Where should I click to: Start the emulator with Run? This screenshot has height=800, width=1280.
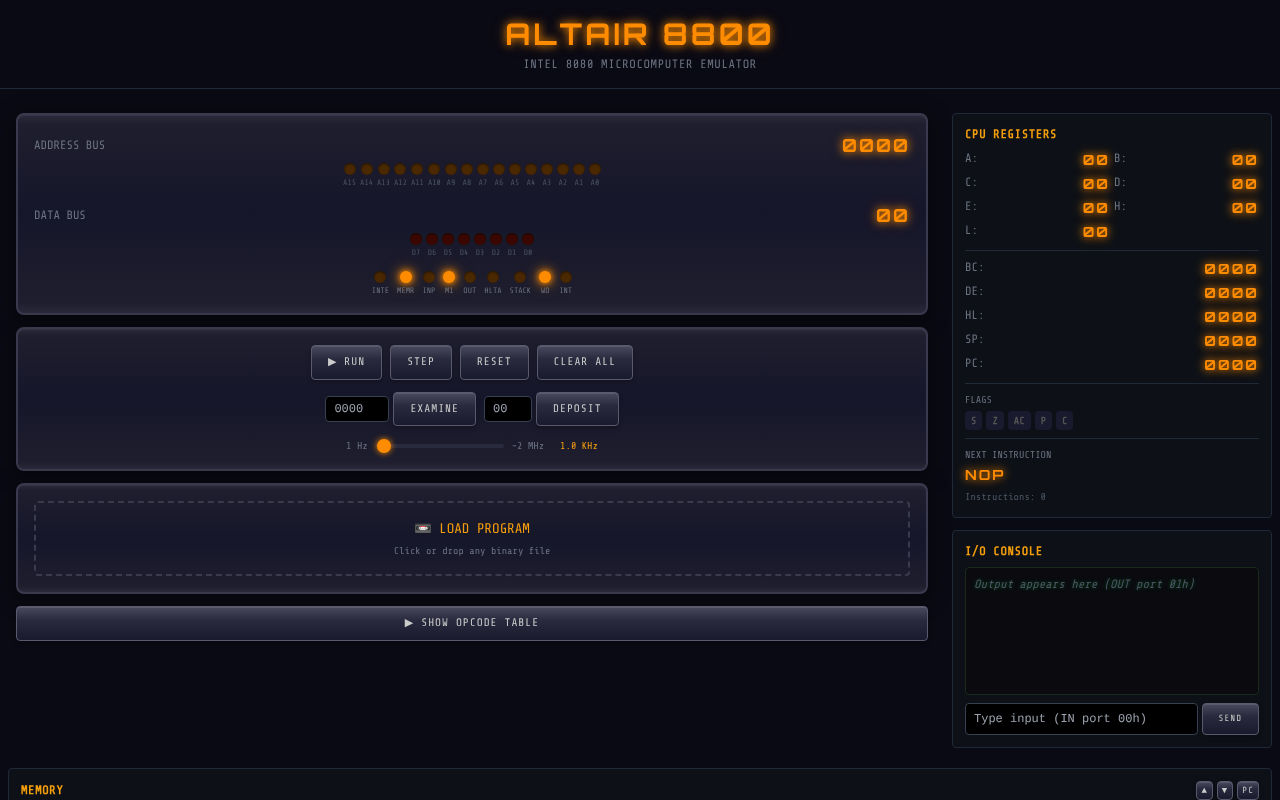coord(346,362)
